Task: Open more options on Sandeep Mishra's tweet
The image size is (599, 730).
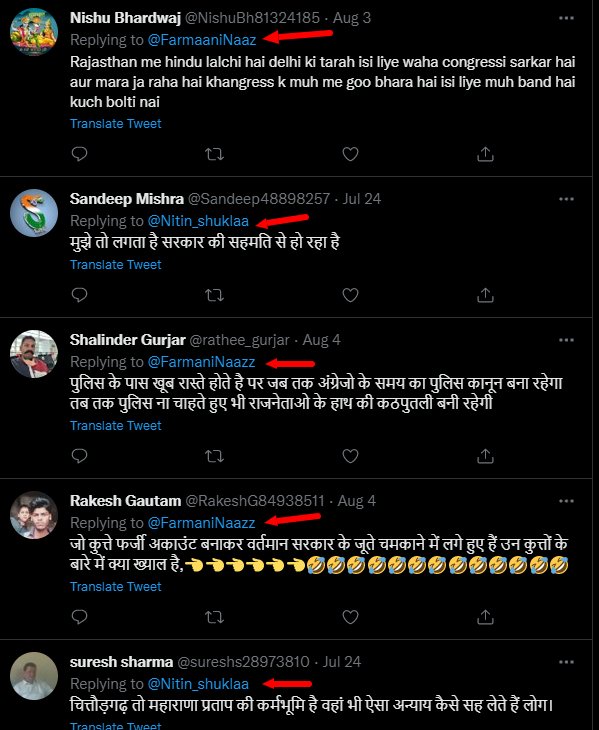Action: click(566, 199)
